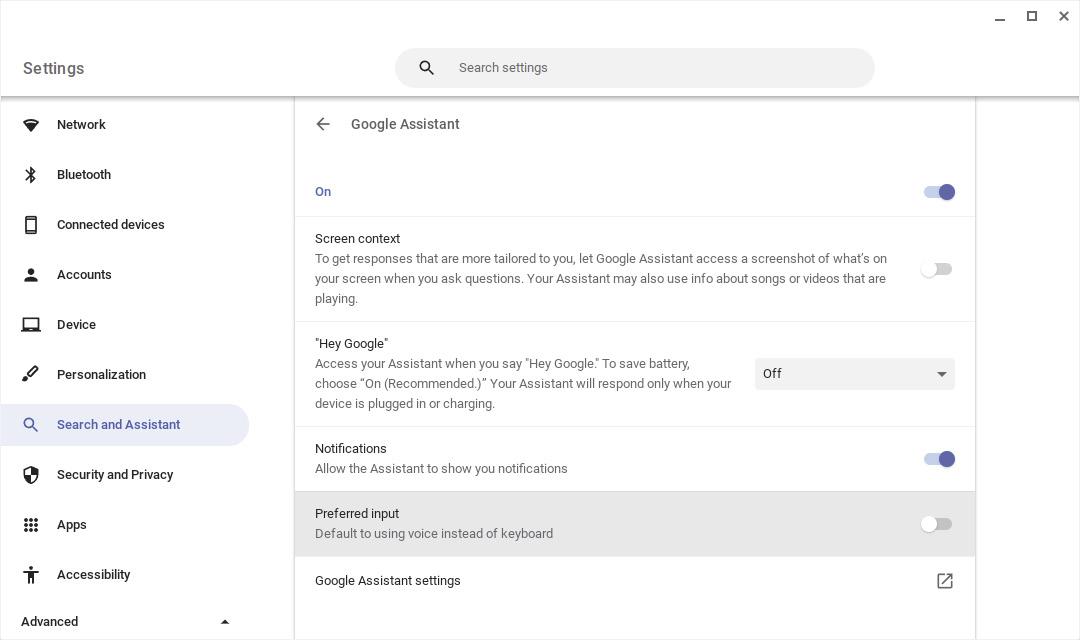1080x640 pixels.
Task: Enable the Screen context toggle
Action: click(937, 269)
